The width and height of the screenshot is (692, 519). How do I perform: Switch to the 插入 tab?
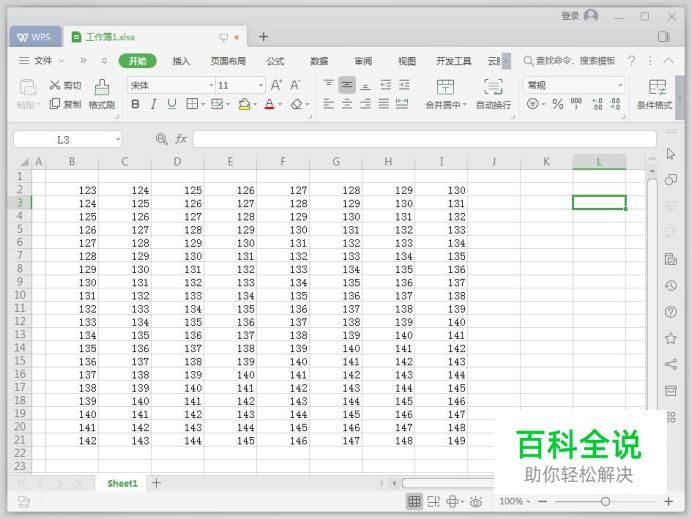click(x=181, y=61)
